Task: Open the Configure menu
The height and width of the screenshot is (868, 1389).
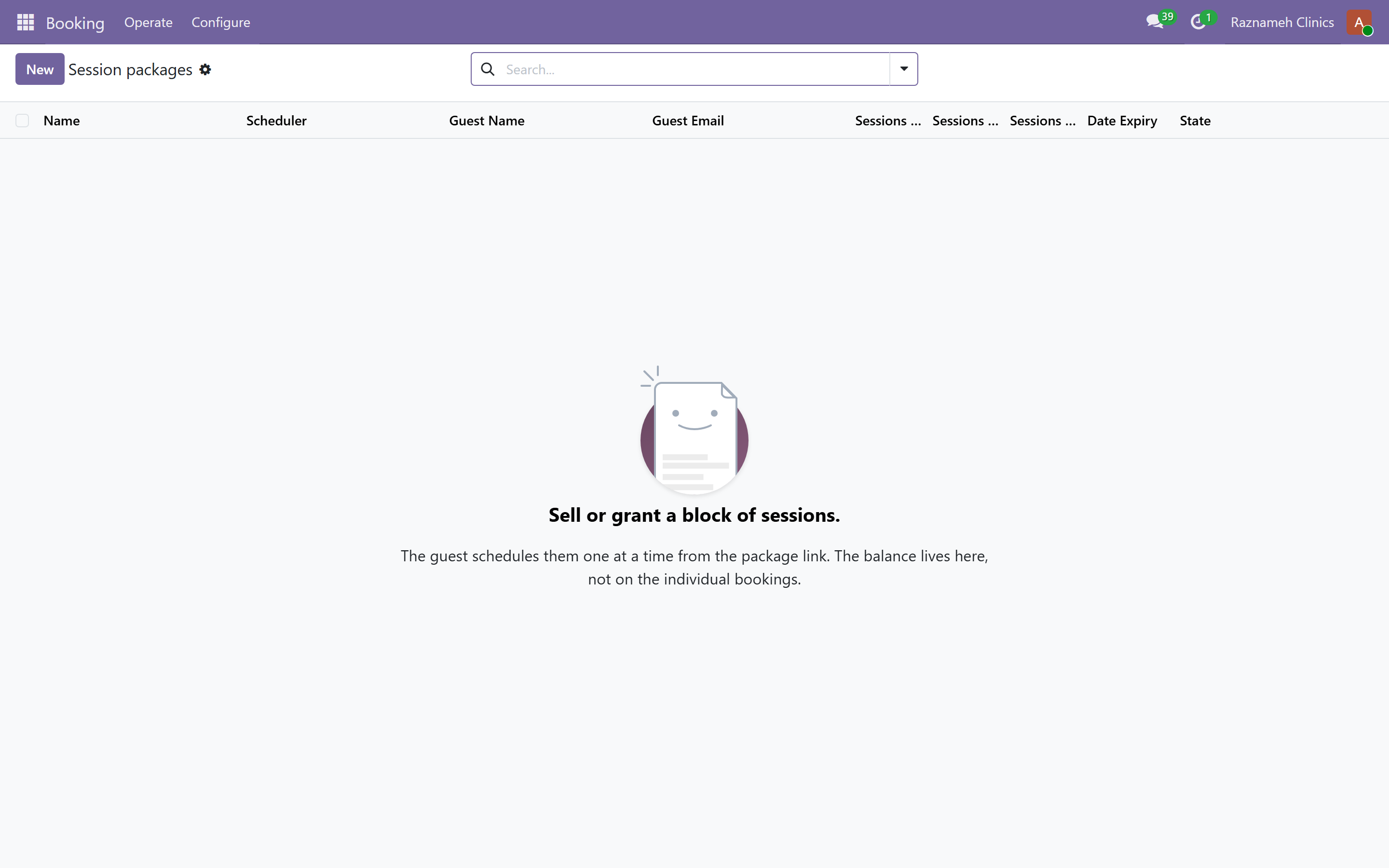Action: click(220, 22)
